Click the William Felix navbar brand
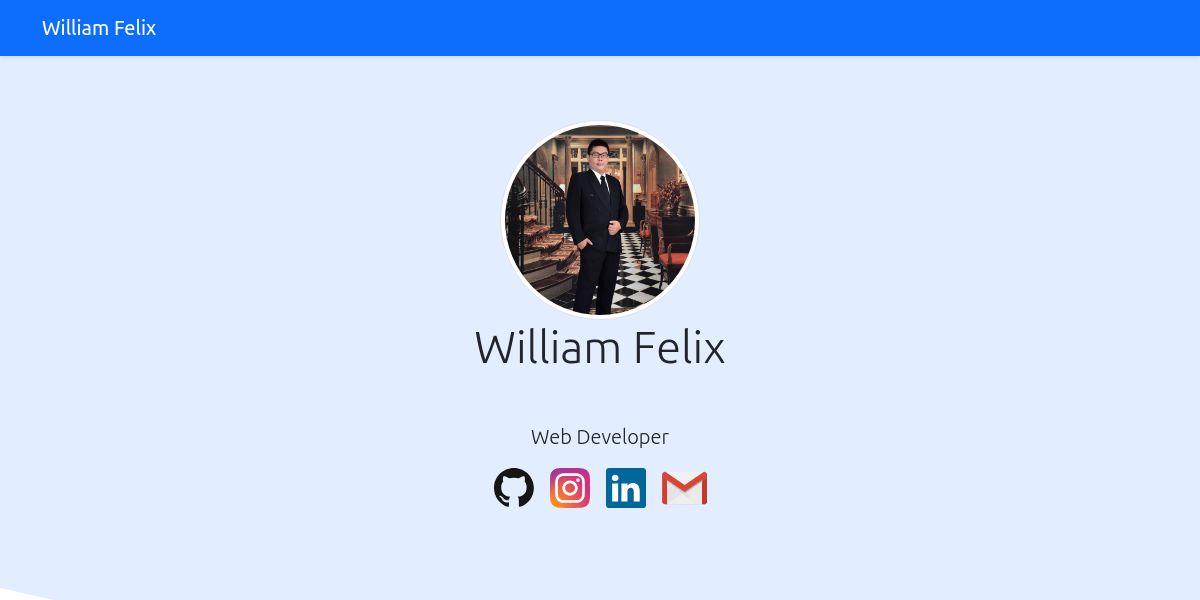The image size is (1200, 600). pos(99,28)
